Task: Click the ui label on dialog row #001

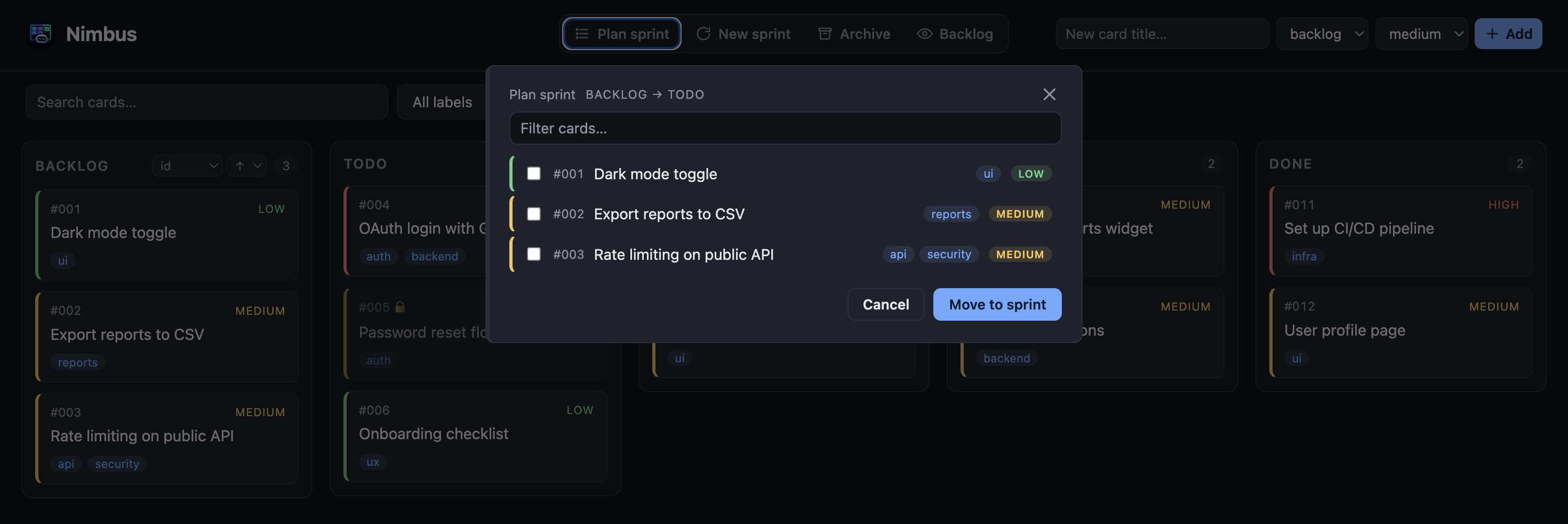Action: coord(988,173)
